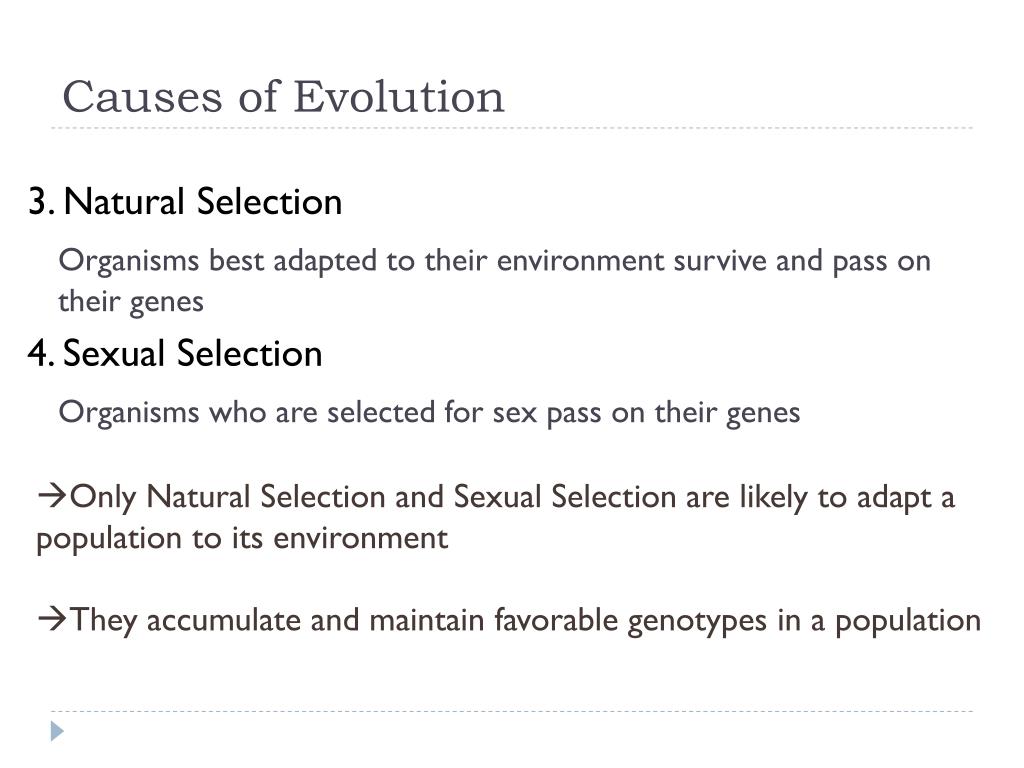The width and height of the screenshot is (1024, 768).
Task: Select the 'Causes of Evolution' title
Action: (x=283, y=97)
